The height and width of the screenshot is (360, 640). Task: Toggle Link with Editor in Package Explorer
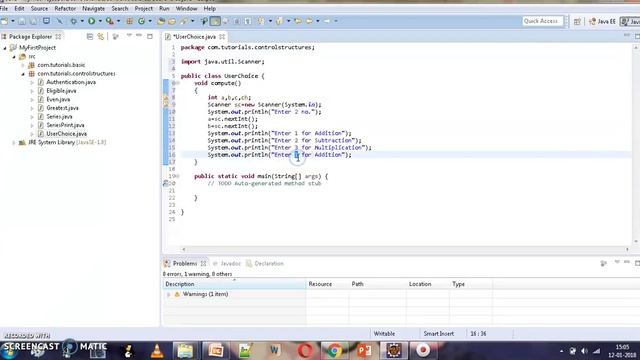[x=100, y=36]
